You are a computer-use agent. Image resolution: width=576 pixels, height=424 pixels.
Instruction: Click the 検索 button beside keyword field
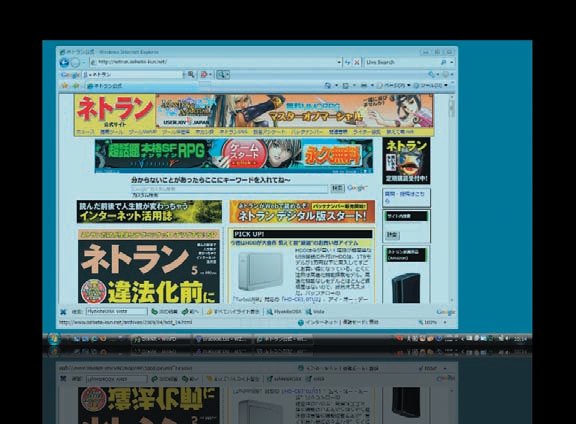click(x=338, y=188)
